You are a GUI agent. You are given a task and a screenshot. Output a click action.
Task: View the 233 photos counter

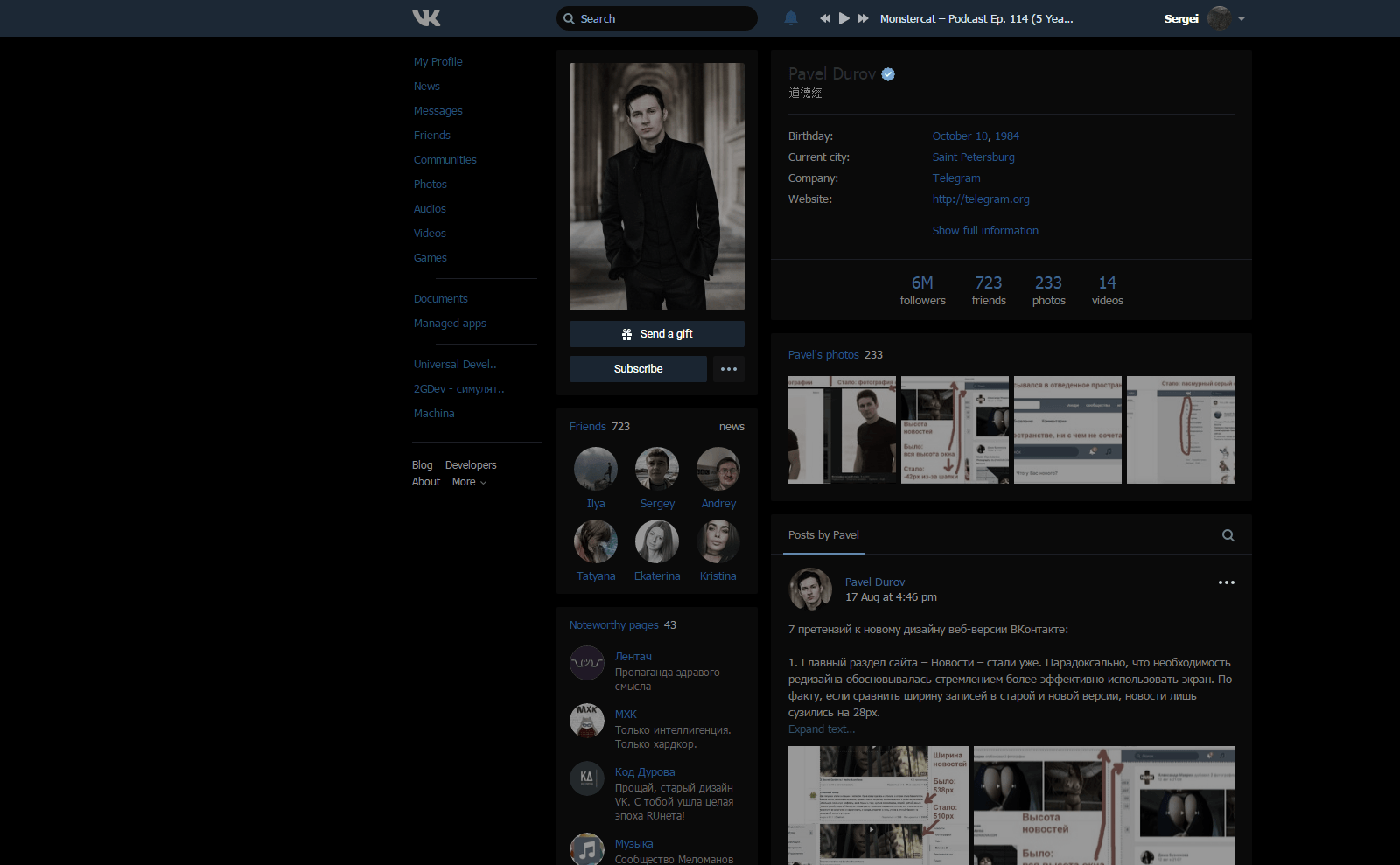click(x=1048, y=290)
